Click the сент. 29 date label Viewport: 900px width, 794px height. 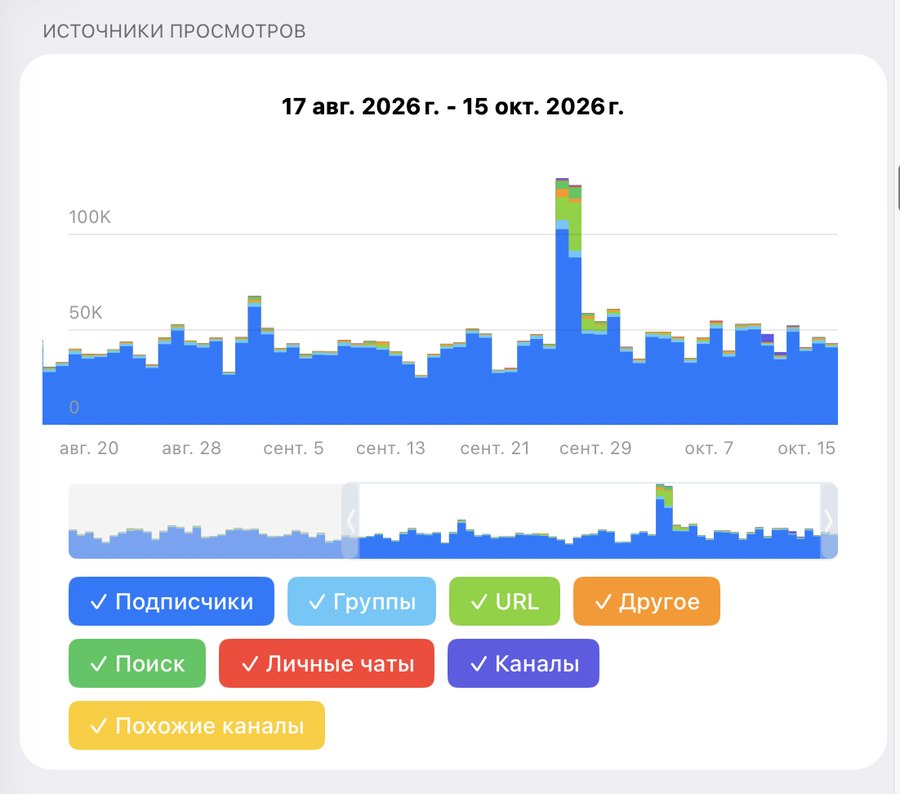pyautogui.click(x=595, y=448)
